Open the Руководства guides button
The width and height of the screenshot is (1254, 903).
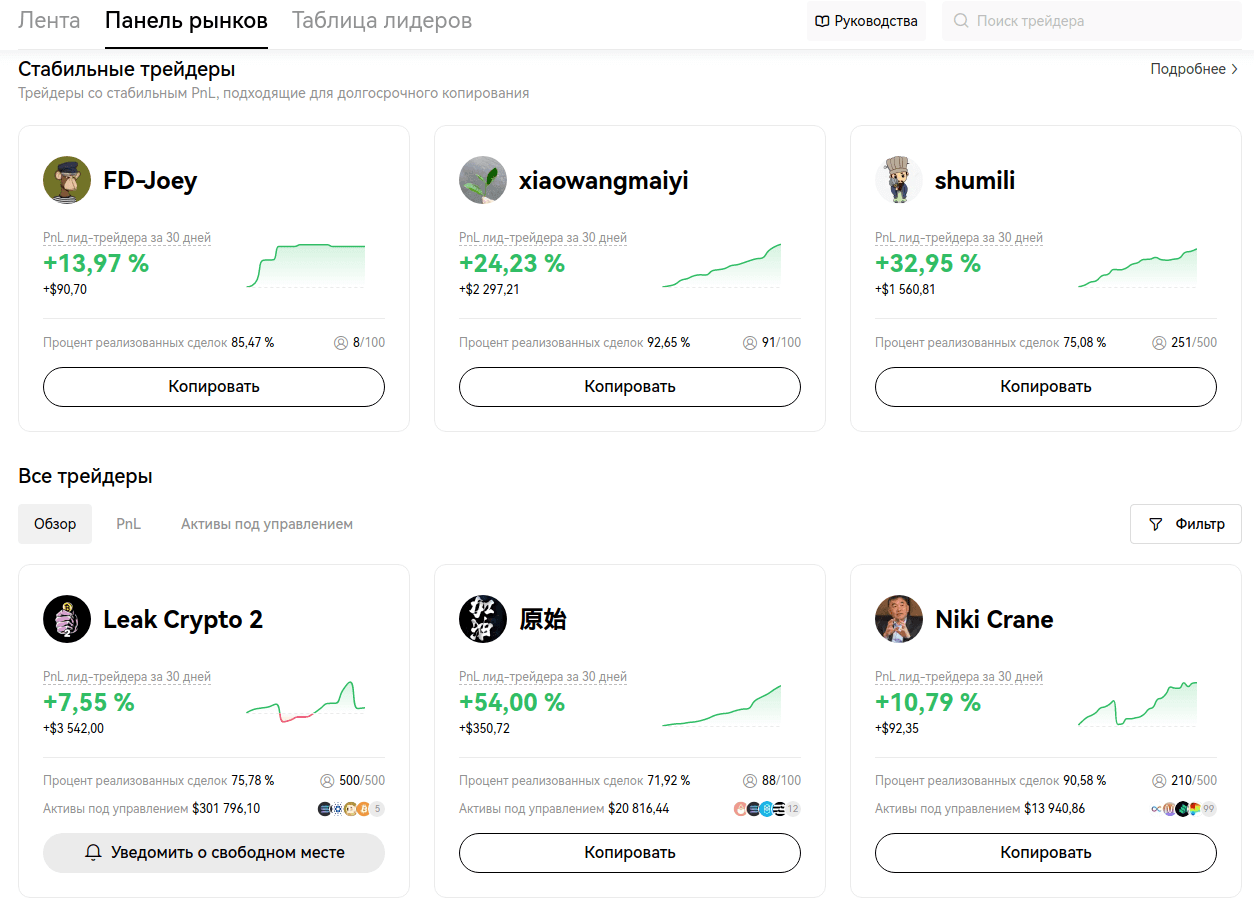tap(866, 21)
